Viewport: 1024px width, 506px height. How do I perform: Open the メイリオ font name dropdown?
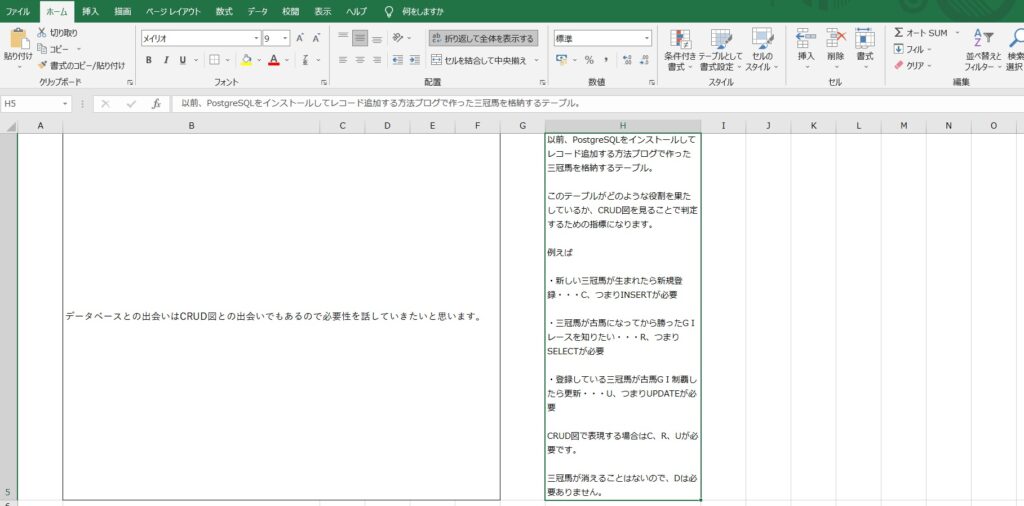257,39
